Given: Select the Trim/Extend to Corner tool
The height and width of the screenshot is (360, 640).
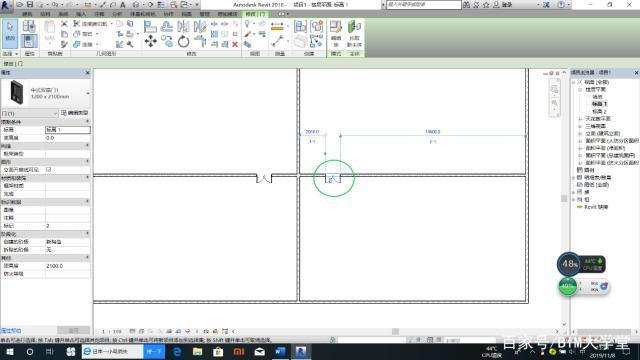Looking at the screenshot, I should pos(200,41).
